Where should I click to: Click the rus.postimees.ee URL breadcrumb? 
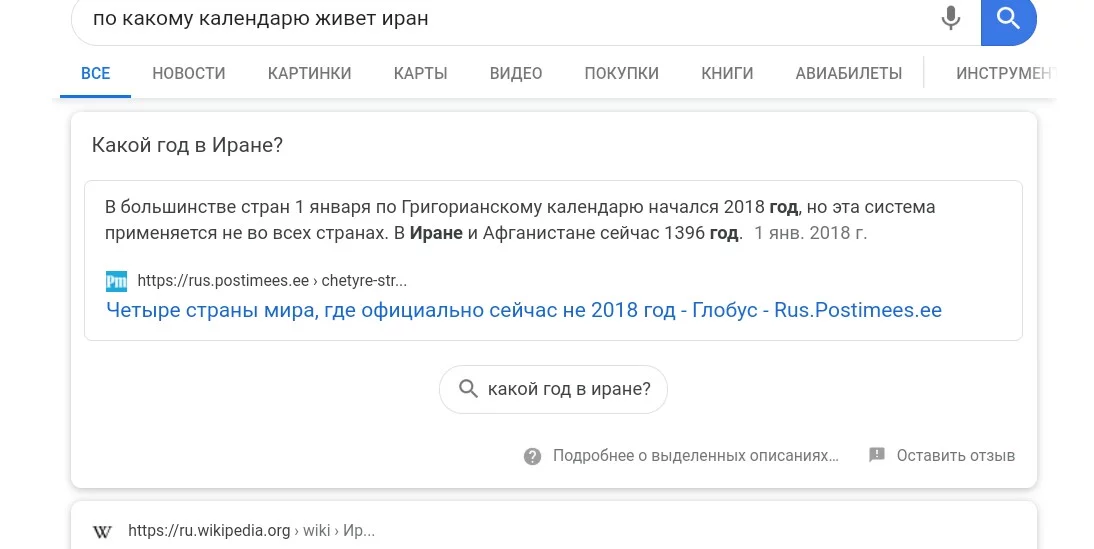click(272, 281)
